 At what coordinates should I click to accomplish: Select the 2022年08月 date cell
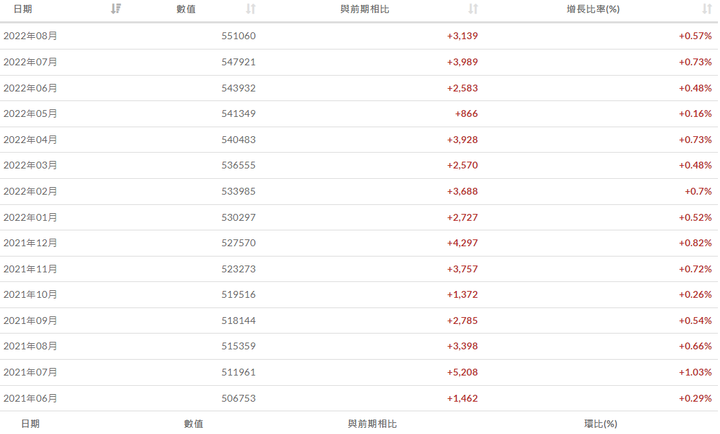coord(30,36)
